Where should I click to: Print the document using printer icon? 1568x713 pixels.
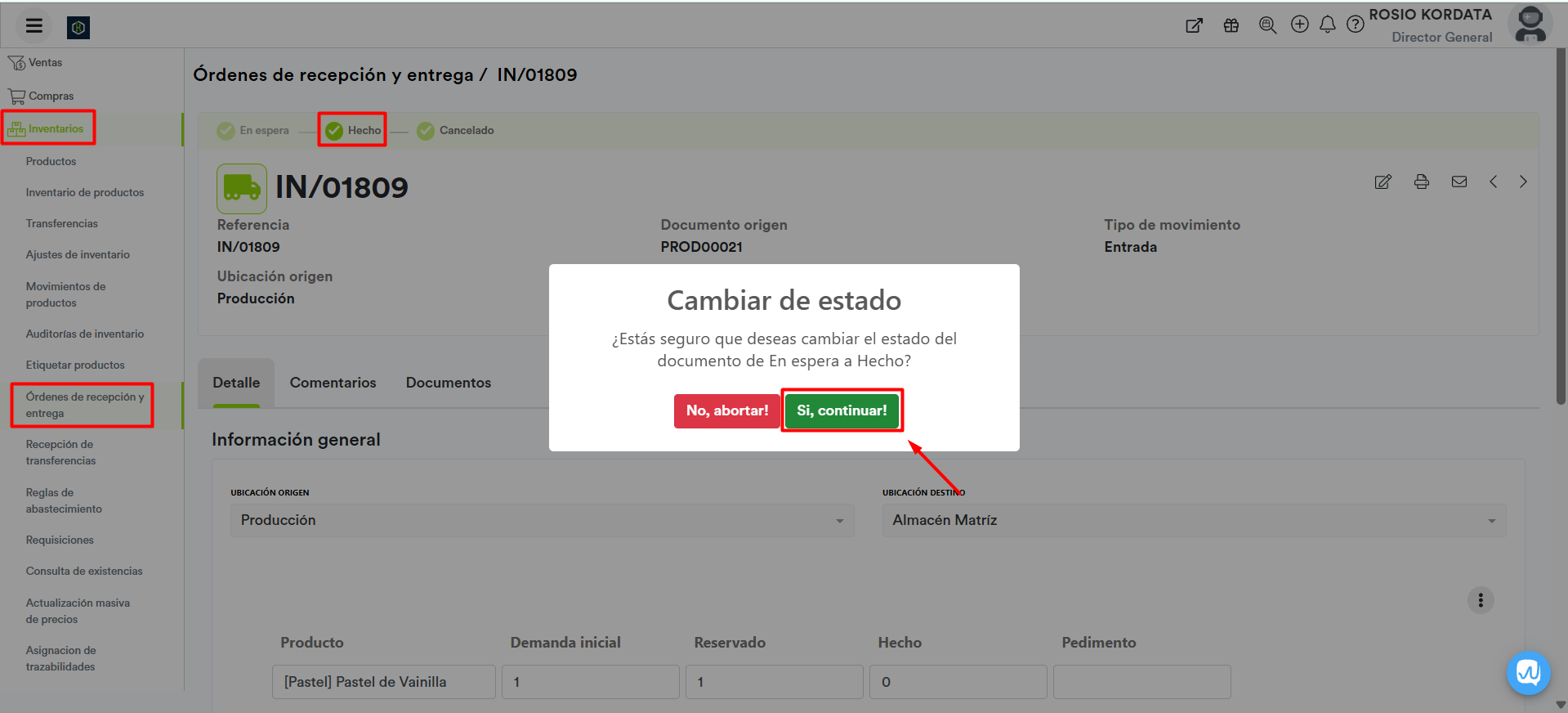(1421, 182)
